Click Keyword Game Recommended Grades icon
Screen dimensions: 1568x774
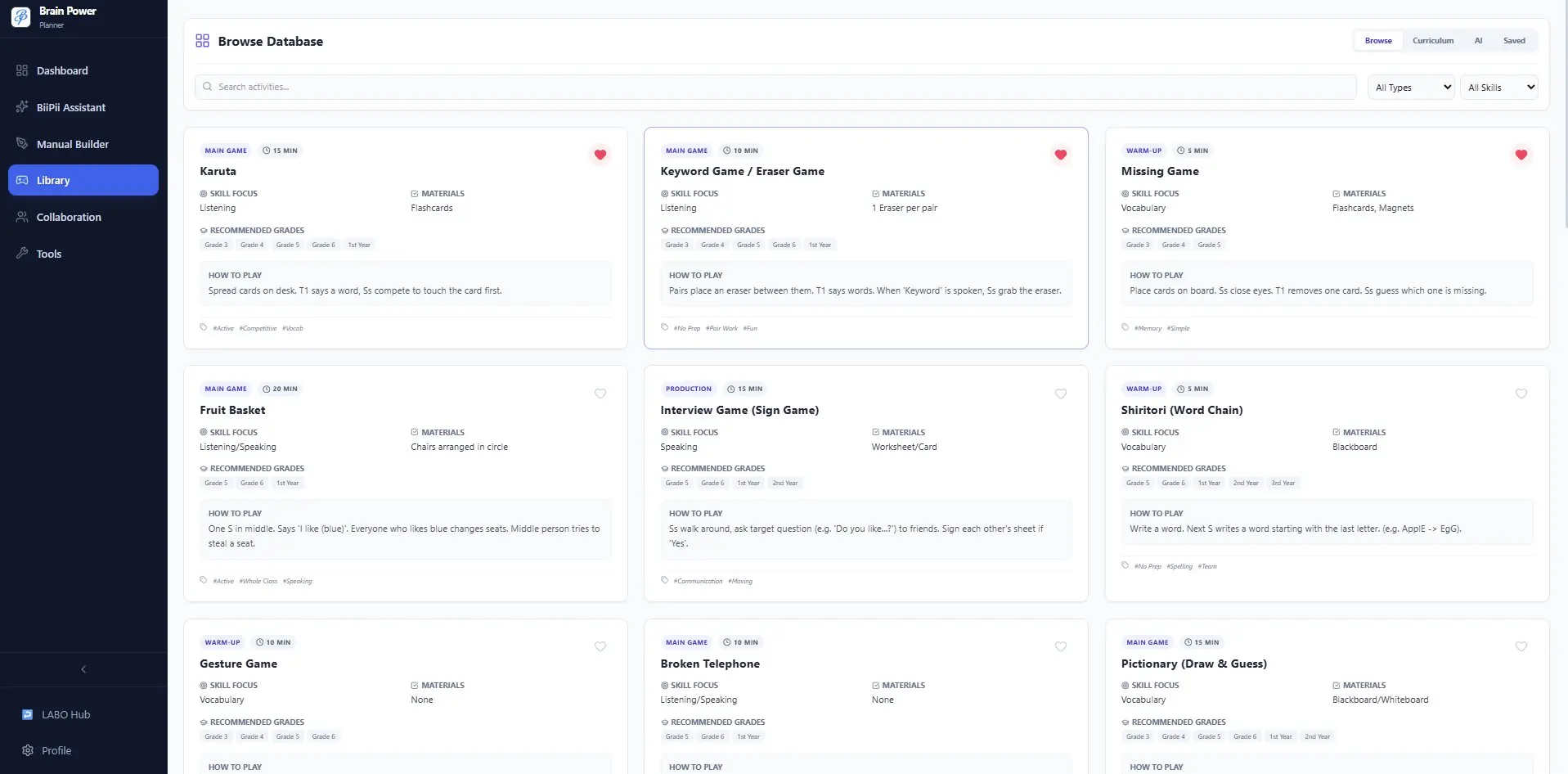tap(664, 231)
